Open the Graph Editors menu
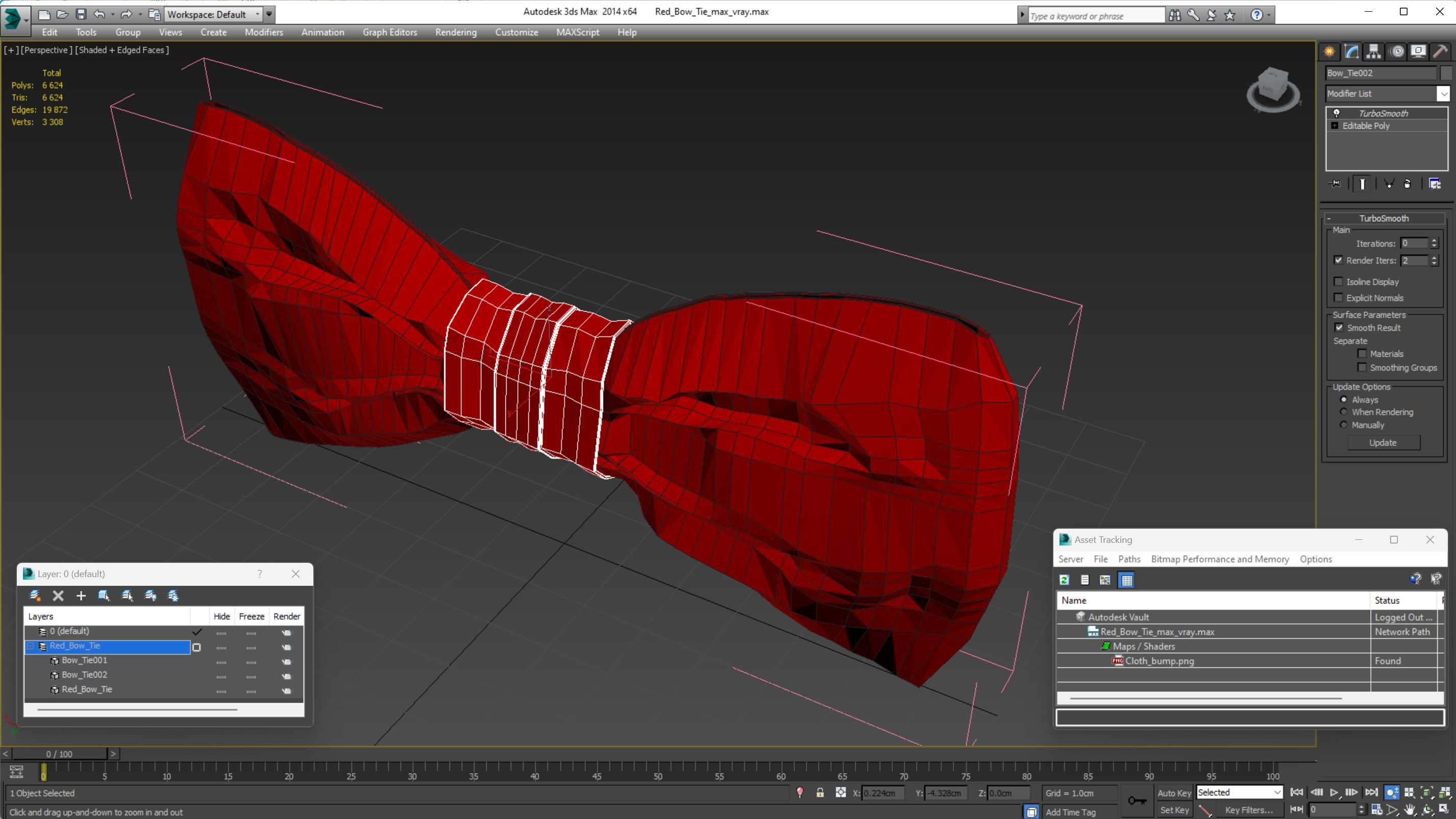Screen dimensions: 1456x819 pyautogui.click(x=389, y=32)
